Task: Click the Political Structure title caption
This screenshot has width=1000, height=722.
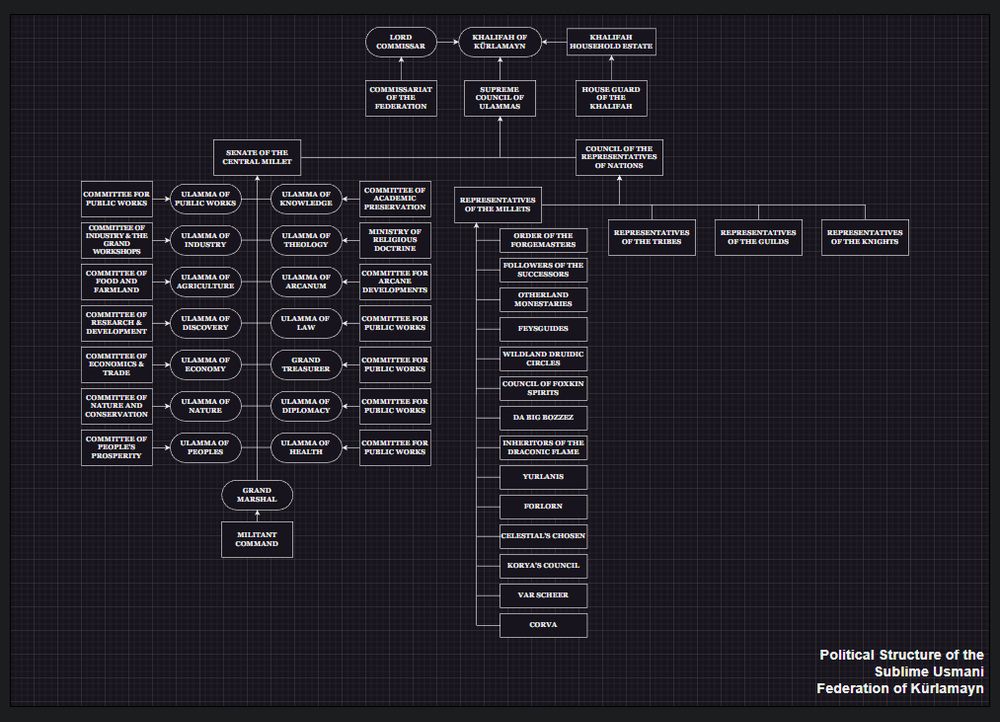Action: pyautogui.click(x=901, y=672)
